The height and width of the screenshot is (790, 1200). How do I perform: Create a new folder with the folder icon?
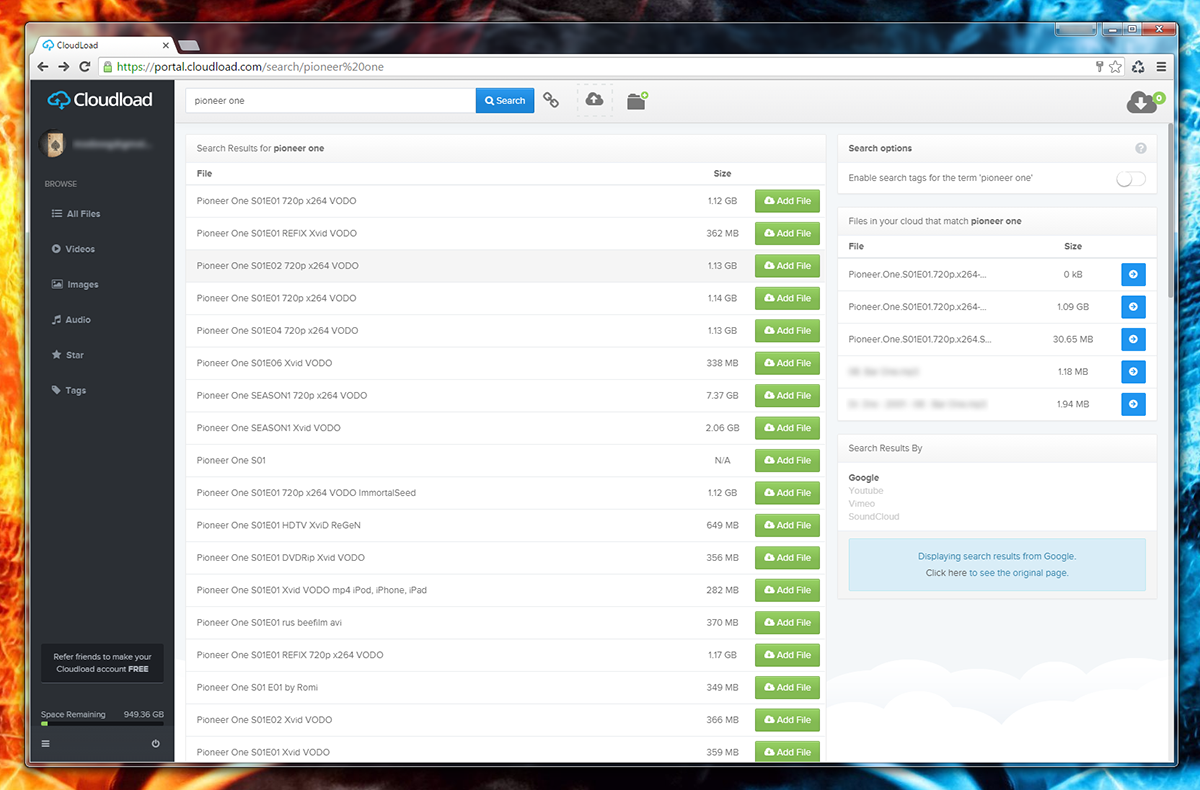[x=636, y=100]
